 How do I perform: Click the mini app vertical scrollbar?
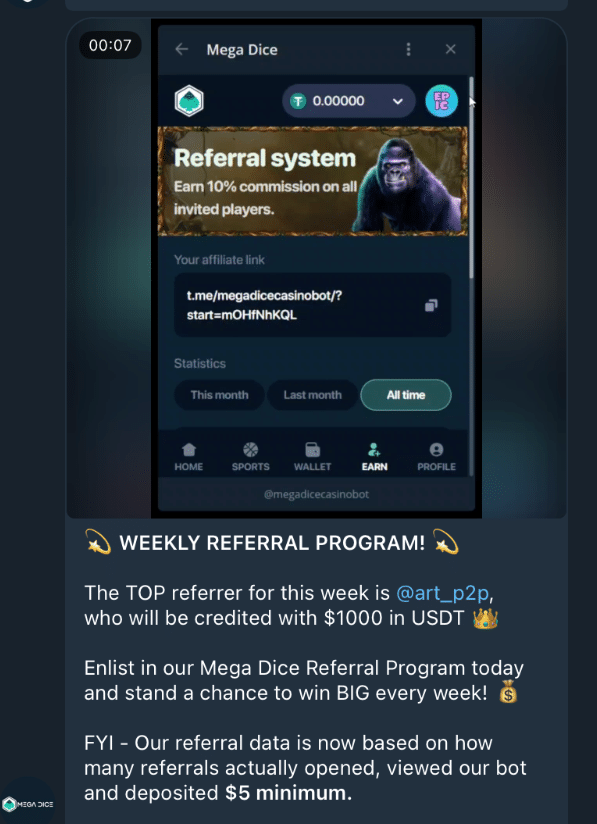471,179
